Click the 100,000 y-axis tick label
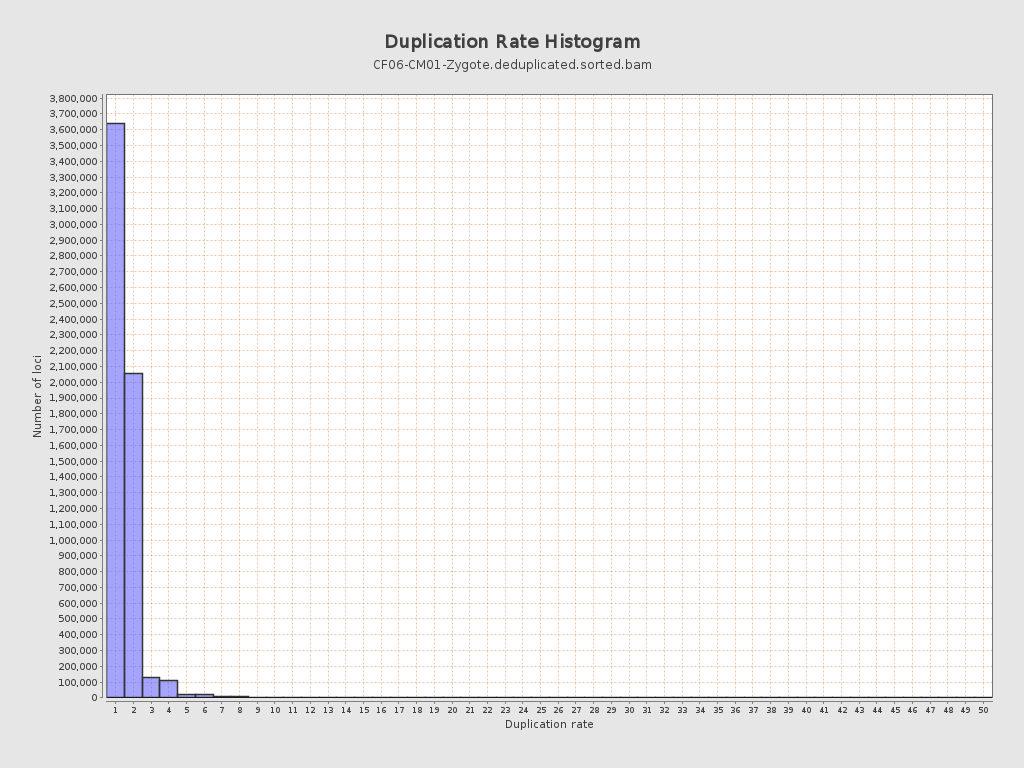The image size is (1024, 768). (78, 682)
